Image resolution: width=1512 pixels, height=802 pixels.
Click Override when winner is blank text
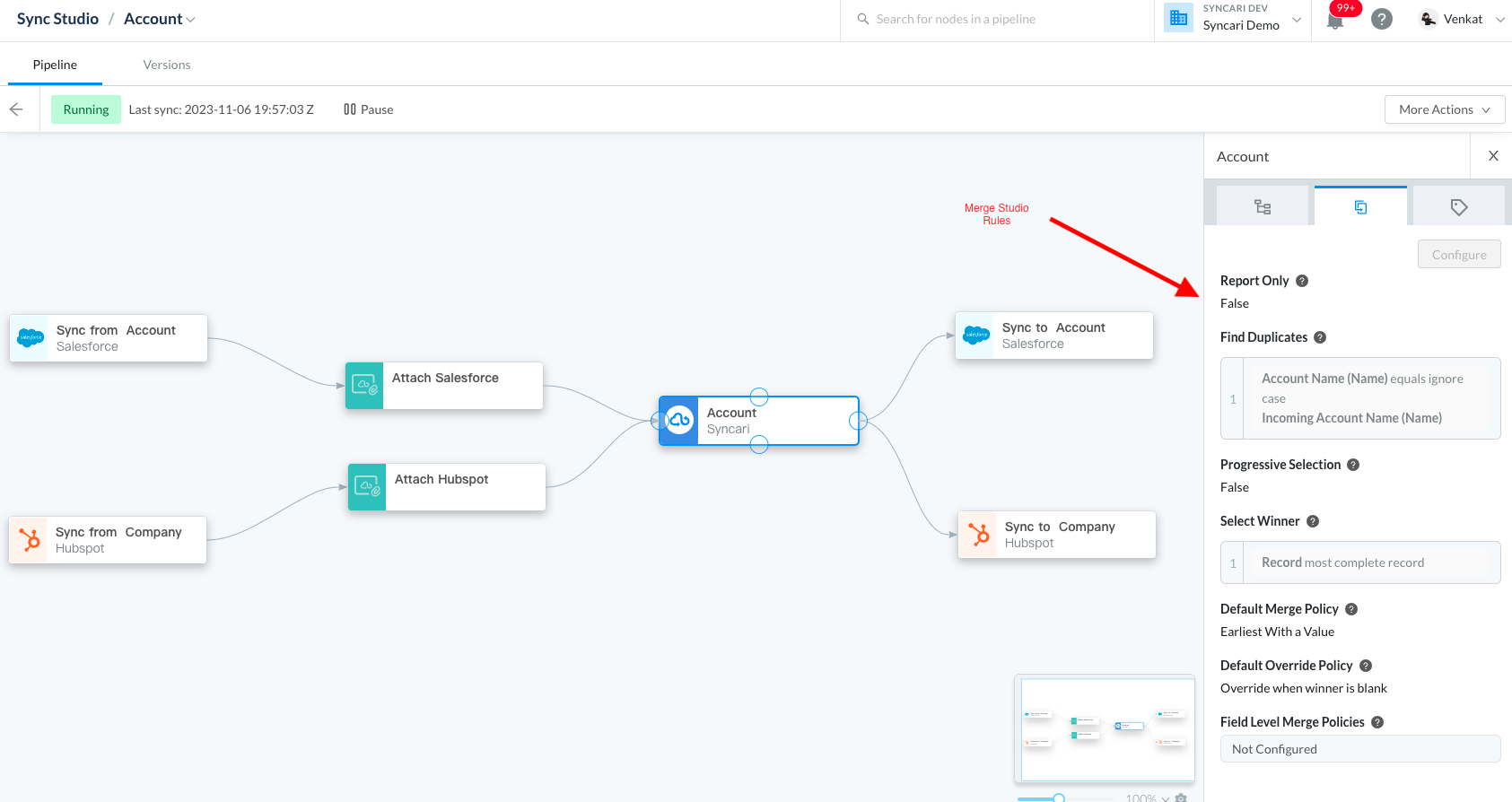tap(1304, 688)
